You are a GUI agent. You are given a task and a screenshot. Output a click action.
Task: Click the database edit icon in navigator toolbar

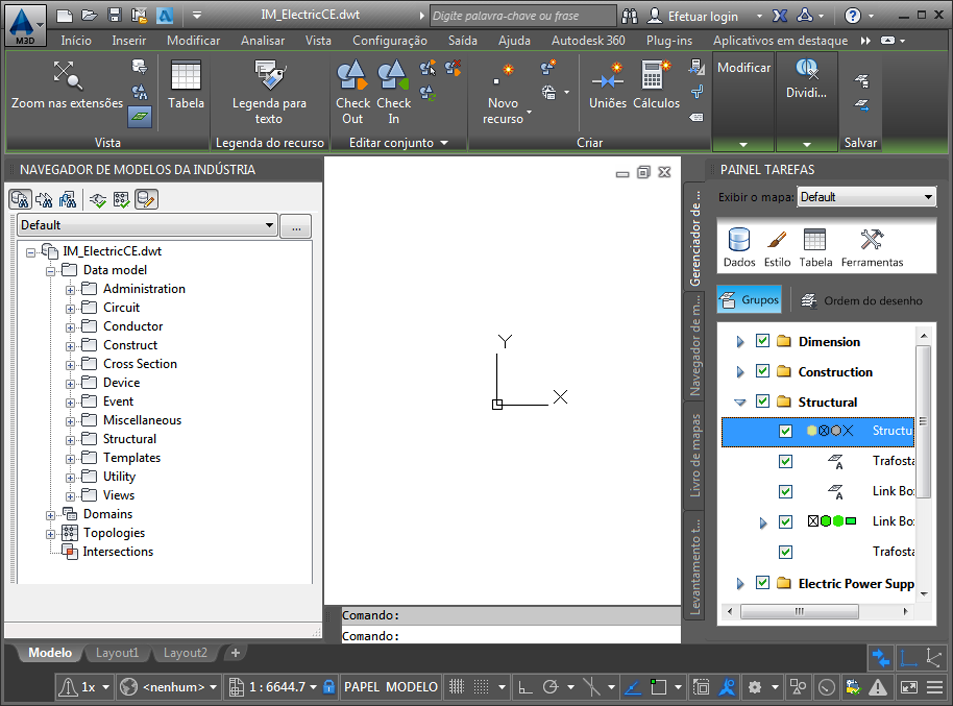click(146, 199)
